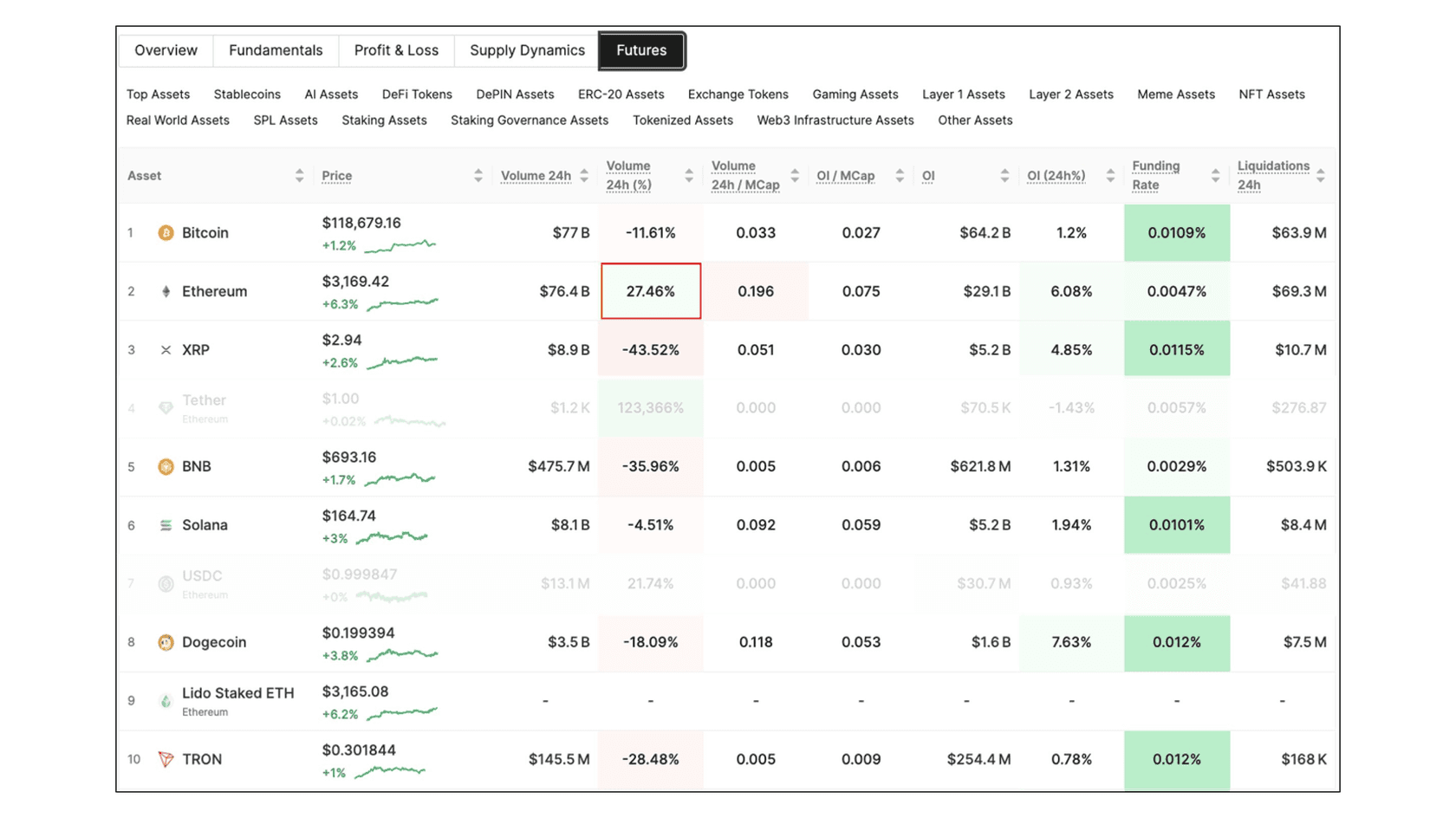This screenshot has height=818, width=1456.
Task: Sort by OI (24h%) arrows
Action: pyautogui.click(x=1110, y=176)
